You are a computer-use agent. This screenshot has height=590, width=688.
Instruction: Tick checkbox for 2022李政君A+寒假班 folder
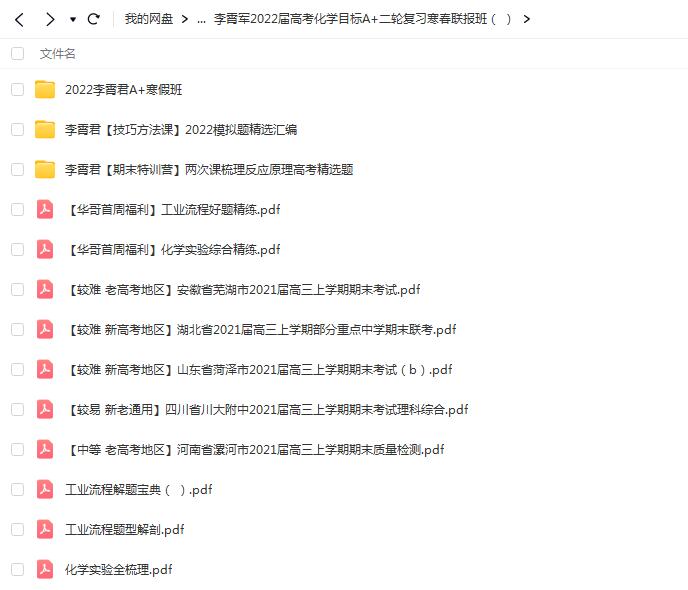pyautogui.click(x=17, y=89)
